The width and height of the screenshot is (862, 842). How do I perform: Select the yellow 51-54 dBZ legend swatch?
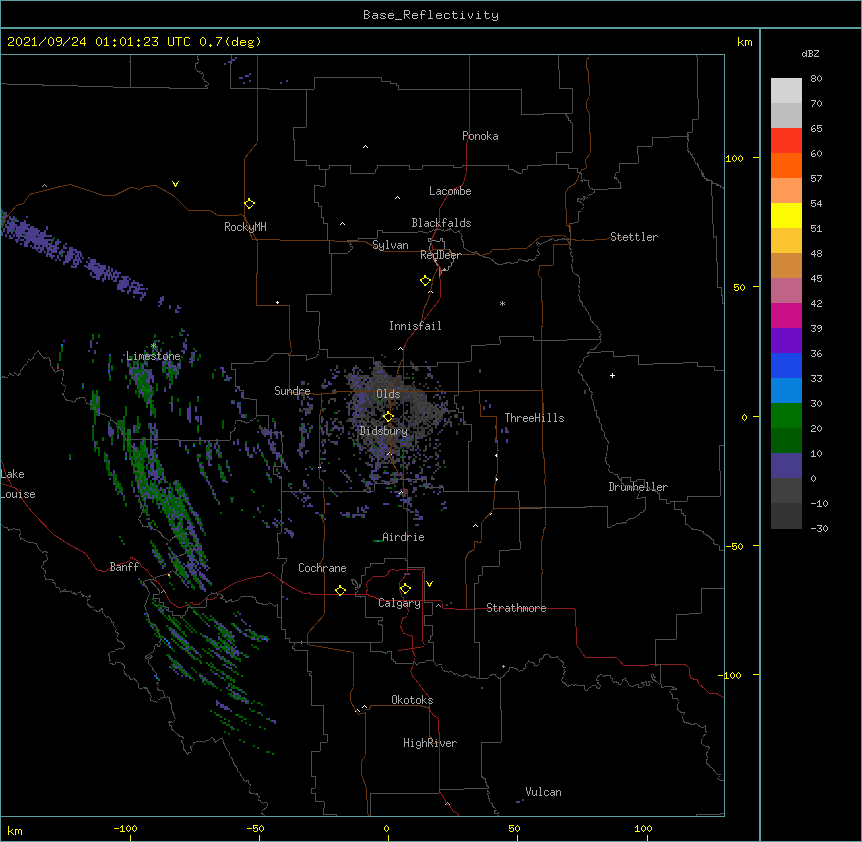point(786,216)
